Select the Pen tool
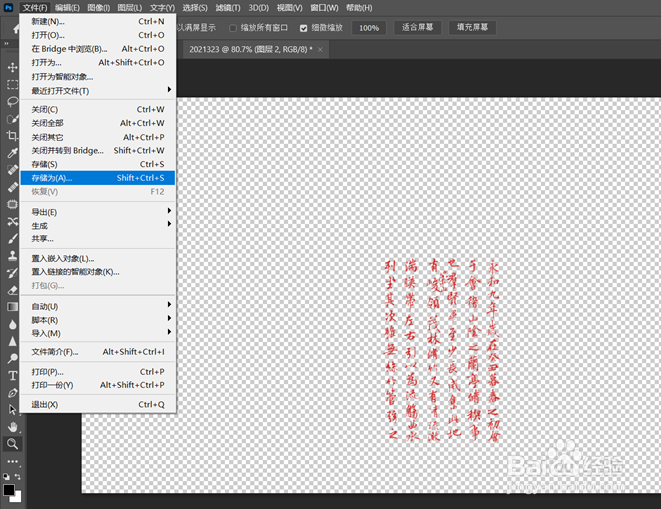This screenshot has height=509, width=661. pyautogui.click(x=12, y=393)
